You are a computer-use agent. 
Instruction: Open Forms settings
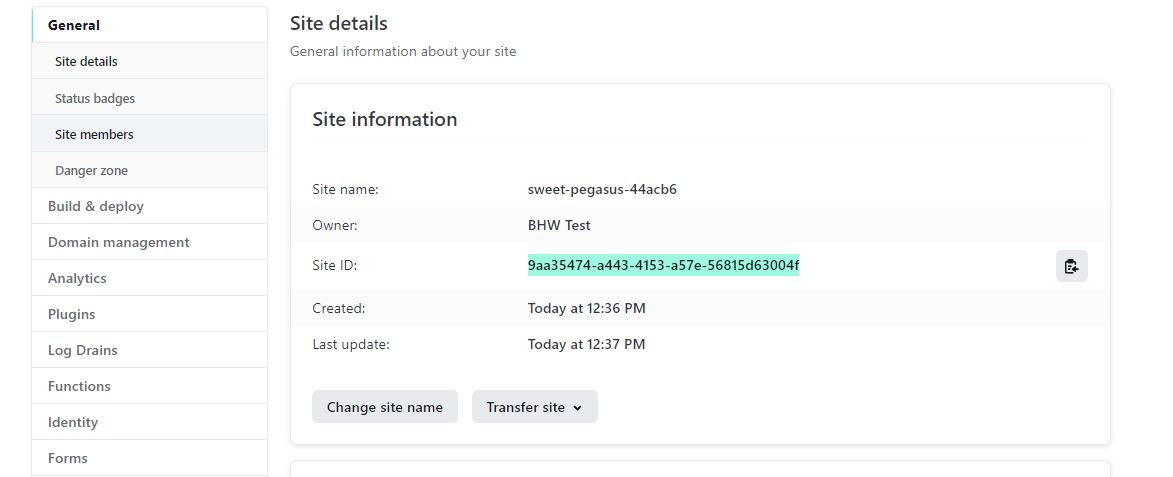tap(150, 458)
